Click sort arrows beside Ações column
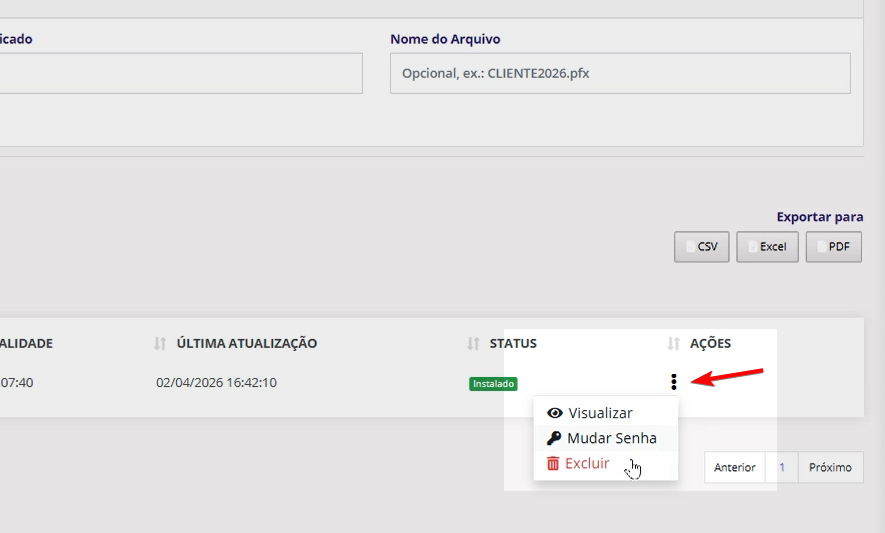This screenshot has height=533, width=885. click(674, 343)
